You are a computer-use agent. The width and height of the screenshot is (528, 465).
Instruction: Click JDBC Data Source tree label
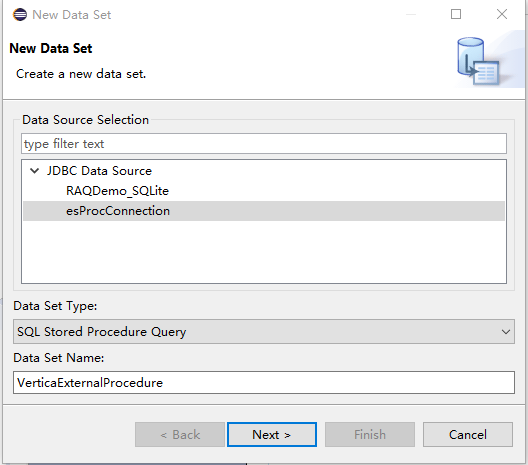[99, 171]
